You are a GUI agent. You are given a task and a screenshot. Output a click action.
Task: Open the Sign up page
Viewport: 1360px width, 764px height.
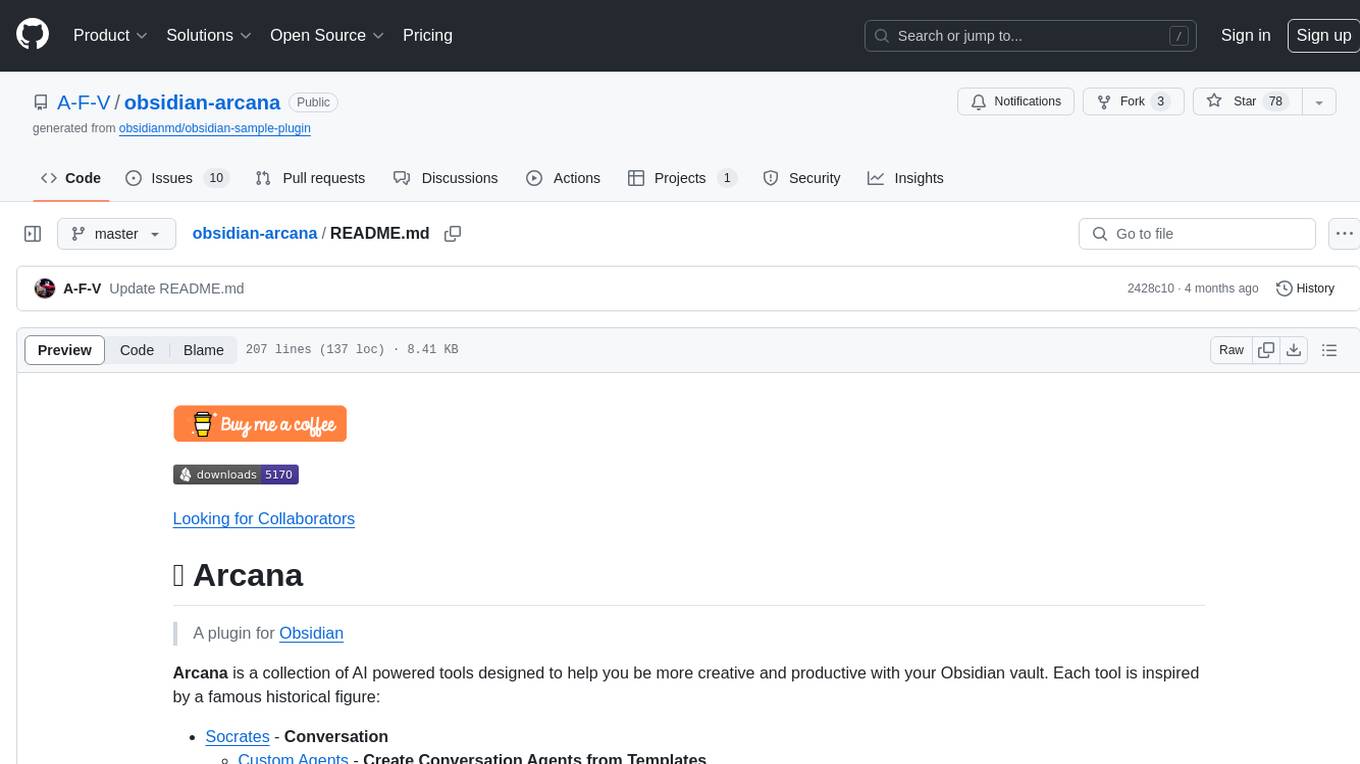tap(1323, 35)
